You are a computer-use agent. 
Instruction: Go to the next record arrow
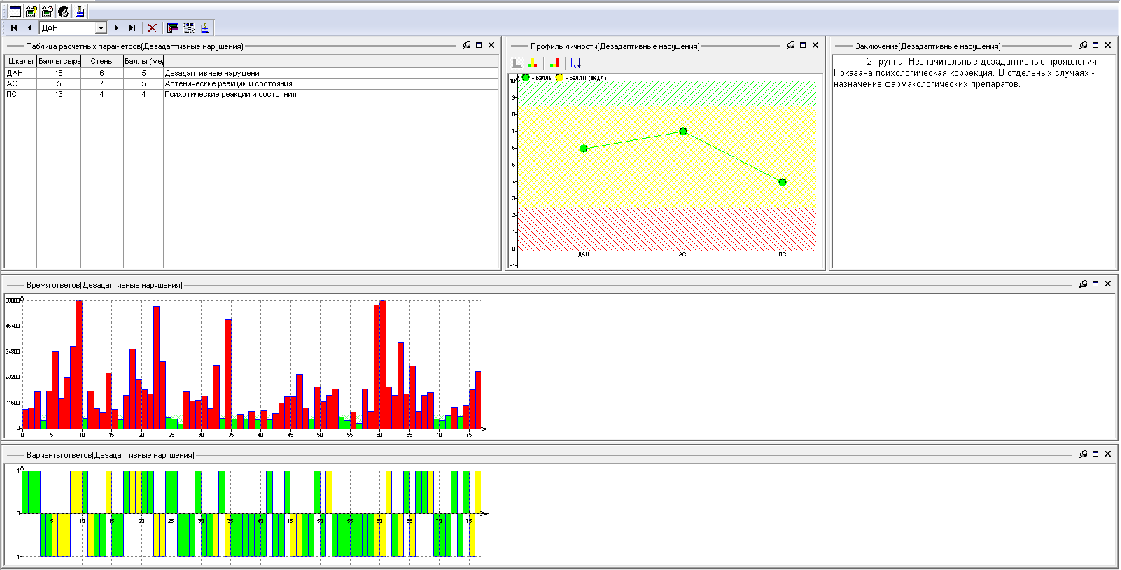pos(117,28)
